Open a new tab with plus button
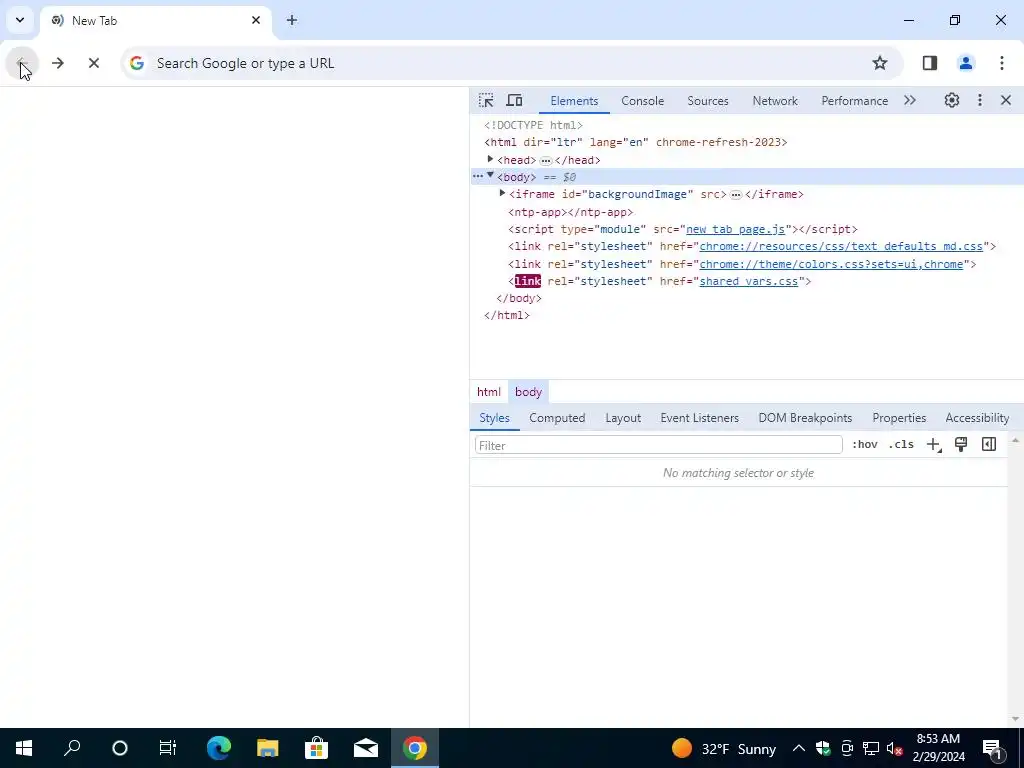Image resolution: width=1024 pixels, height=768 pixels. (x=292, y=21)
